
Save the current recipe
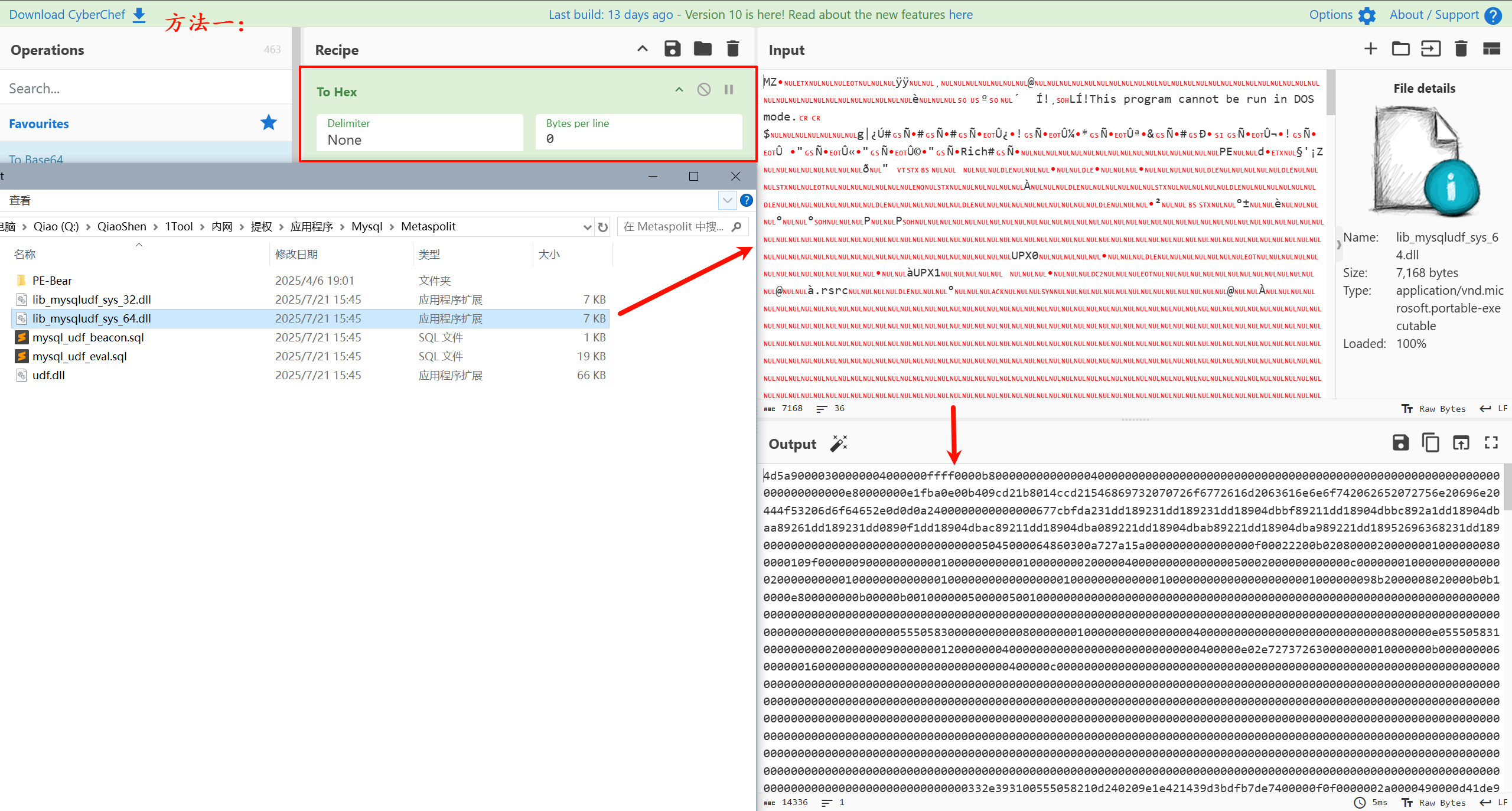click(672, 49)
